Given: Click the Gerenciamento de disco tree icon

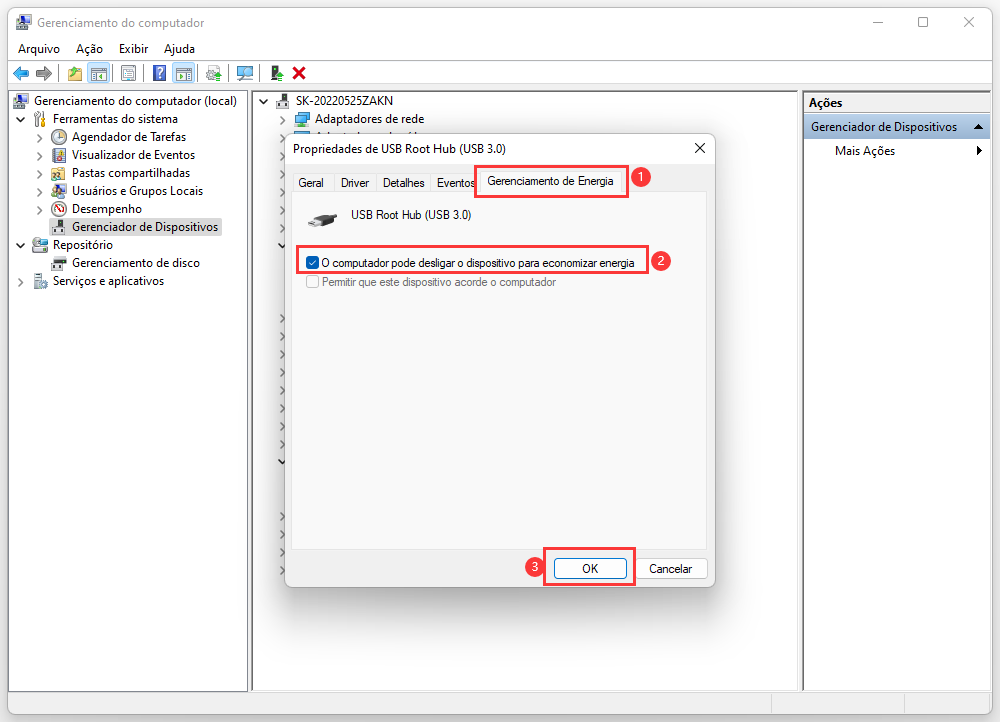Looking at the screenshot, I should tap(60, 263).
